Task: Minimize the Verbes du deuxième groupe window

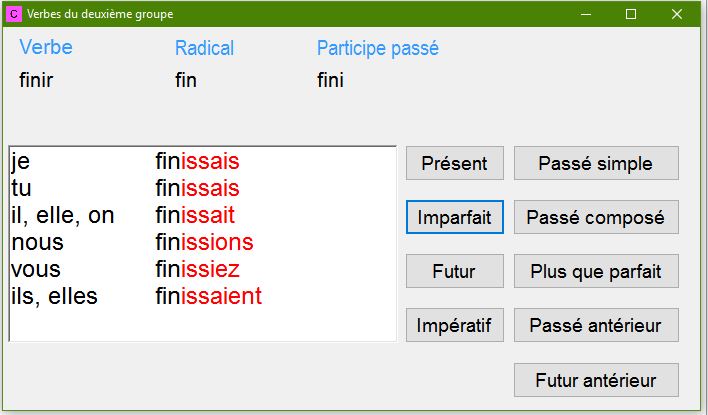Action: tap(586, 14)
